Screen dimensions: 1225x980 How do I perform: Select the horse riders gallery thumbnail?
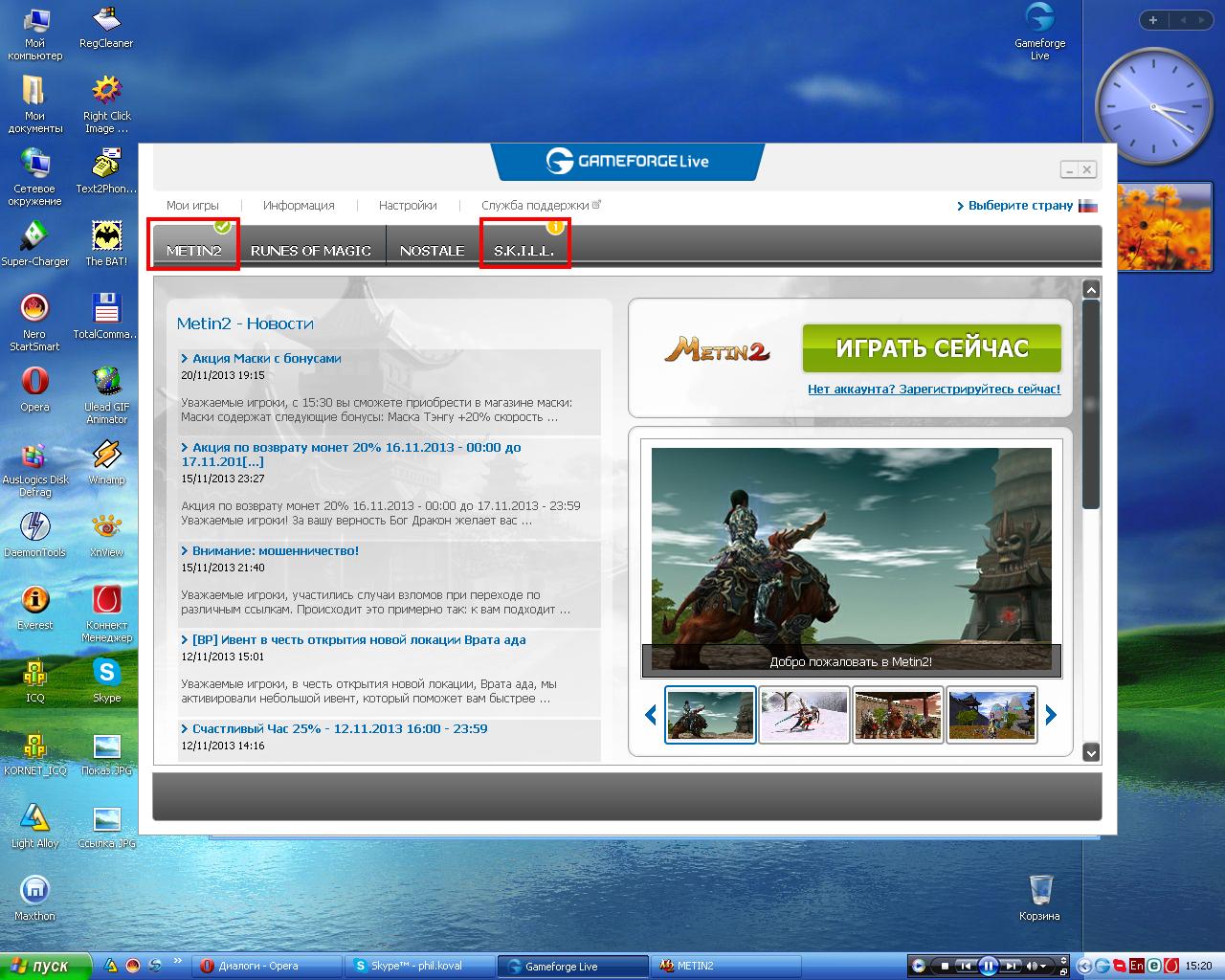pos(898,714)
